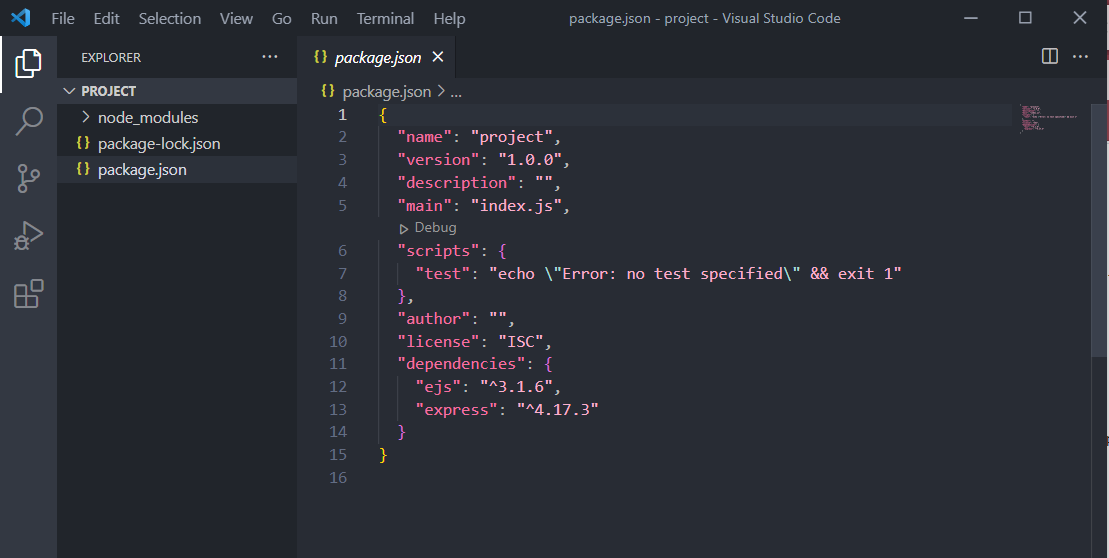Click the "^3.1.6" ejs version value
The image size is (1109, 558).
point(516,387)
